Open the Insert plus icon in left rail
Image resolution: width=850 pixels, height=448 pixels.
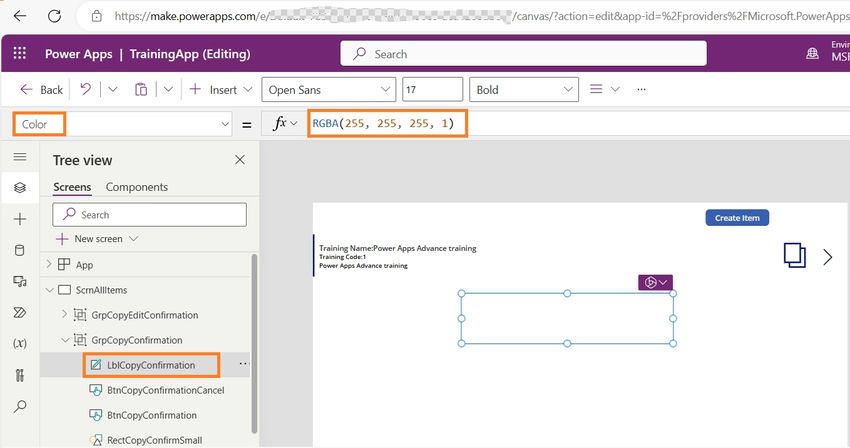[x=20, y=219]
